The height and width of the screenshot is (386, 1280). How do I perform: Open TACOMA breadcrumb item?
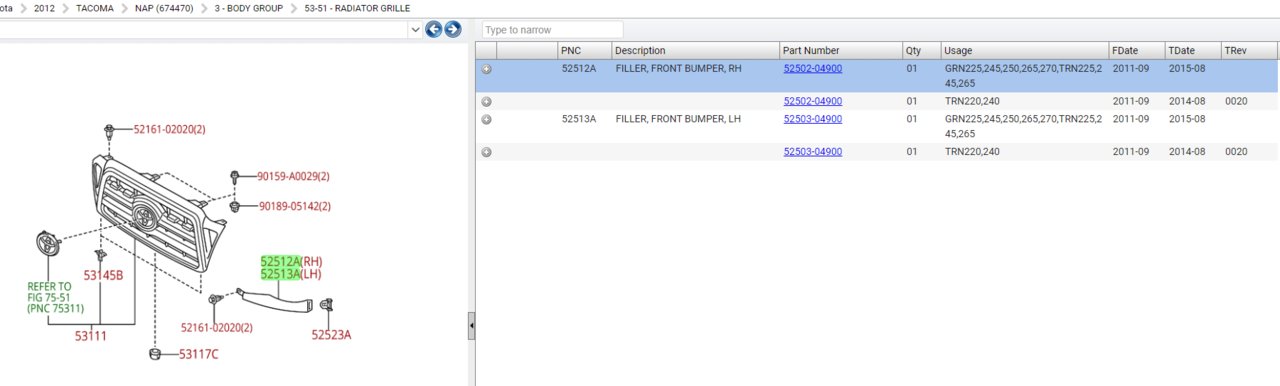click(95, 8)
